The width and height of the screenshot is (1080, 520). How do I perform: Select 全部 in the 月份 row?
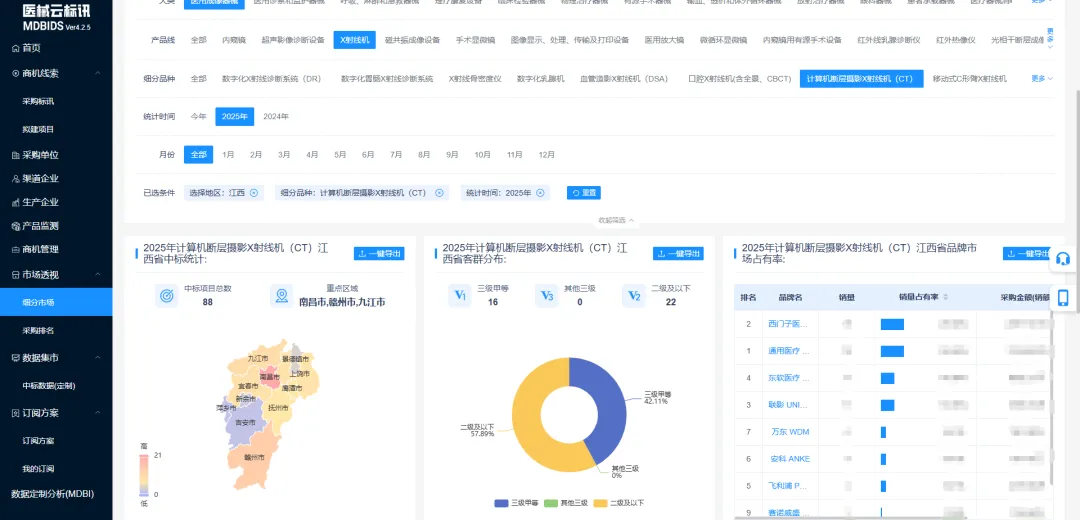tap(198, 155)
